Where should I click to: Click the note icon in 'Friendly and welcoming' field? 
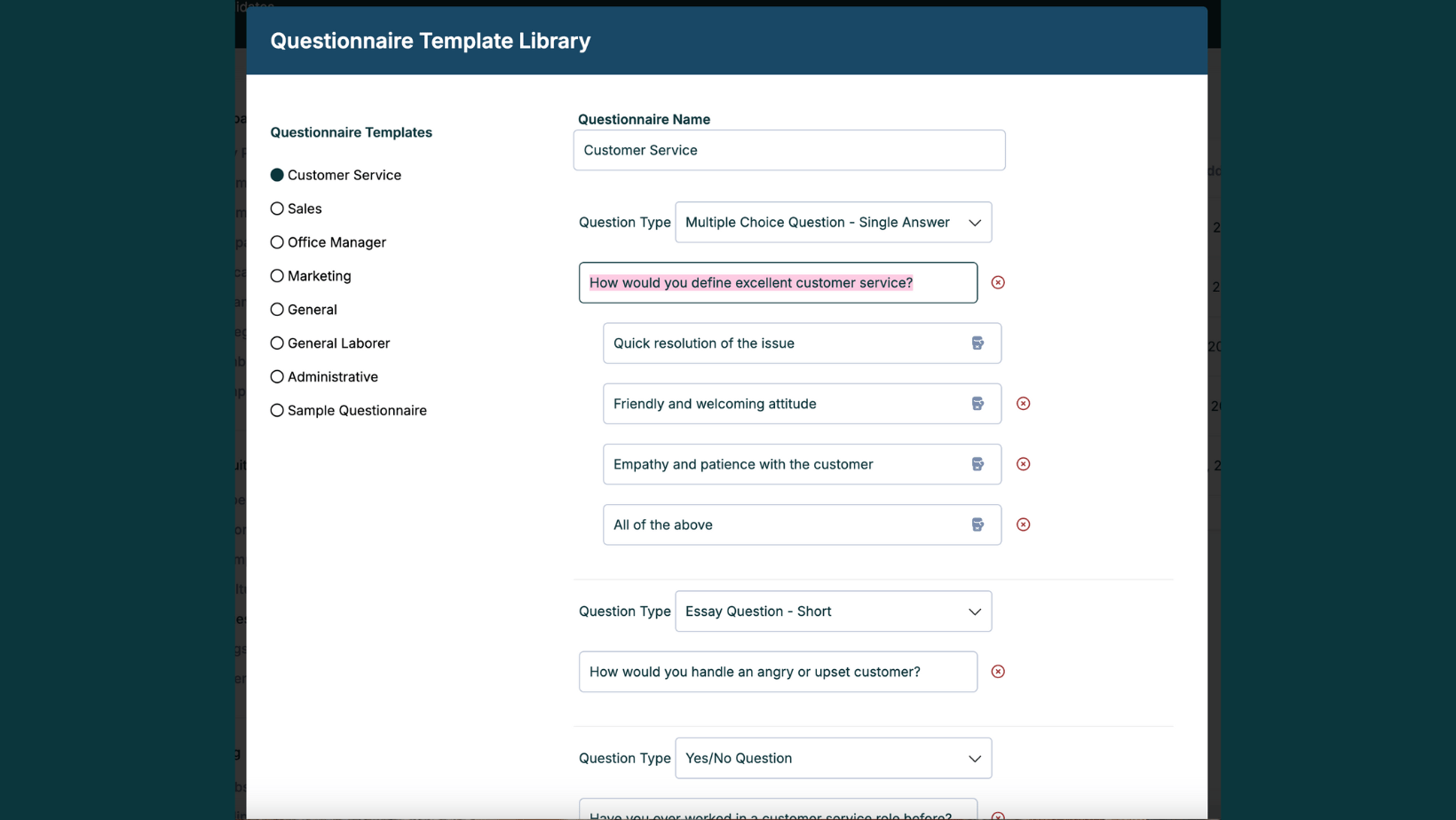pos(977,404)
